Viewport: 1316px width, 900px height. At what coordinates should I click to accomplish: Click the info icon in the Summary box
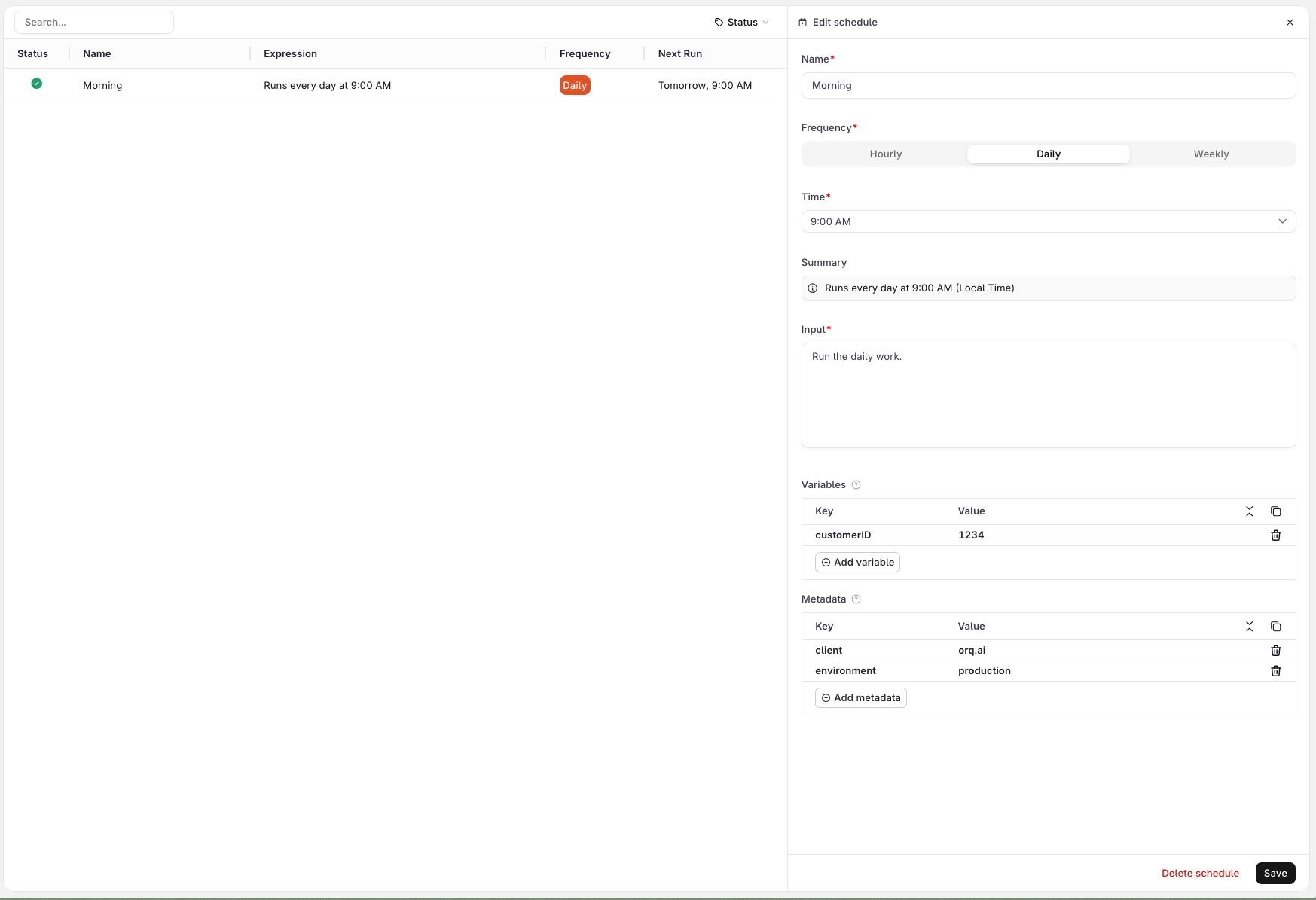click(813, 288)
